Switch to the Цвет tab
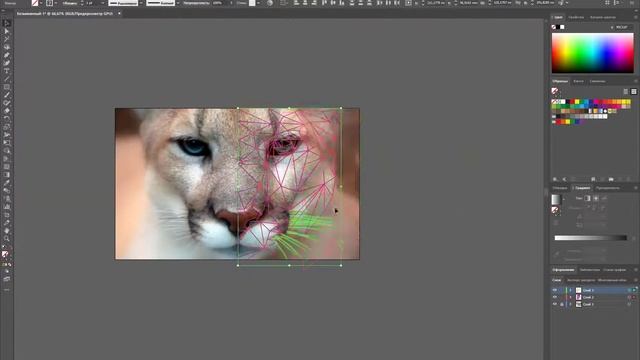 (x=558, y=18)
